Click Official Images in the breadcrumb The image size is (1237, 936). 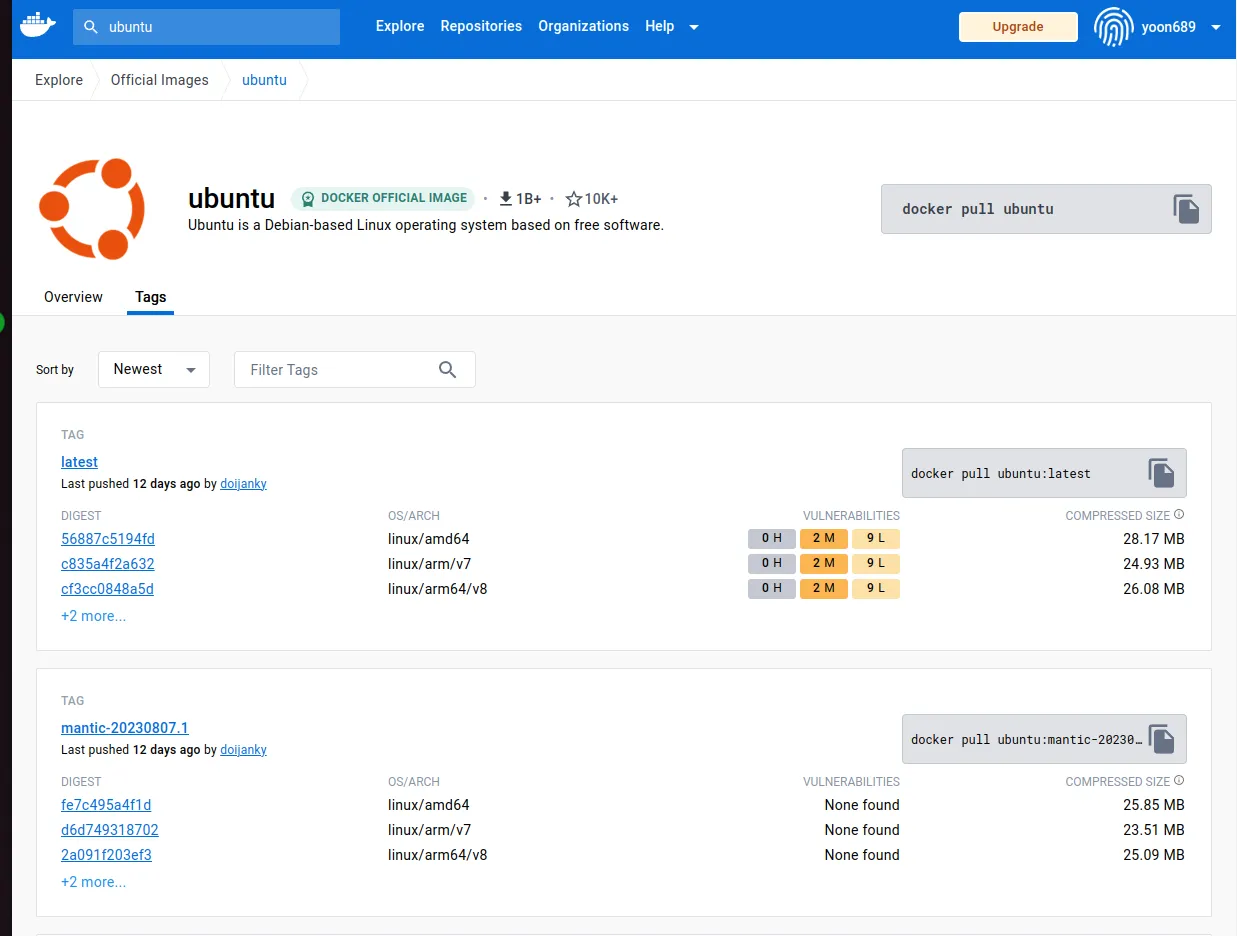(160, 80)
